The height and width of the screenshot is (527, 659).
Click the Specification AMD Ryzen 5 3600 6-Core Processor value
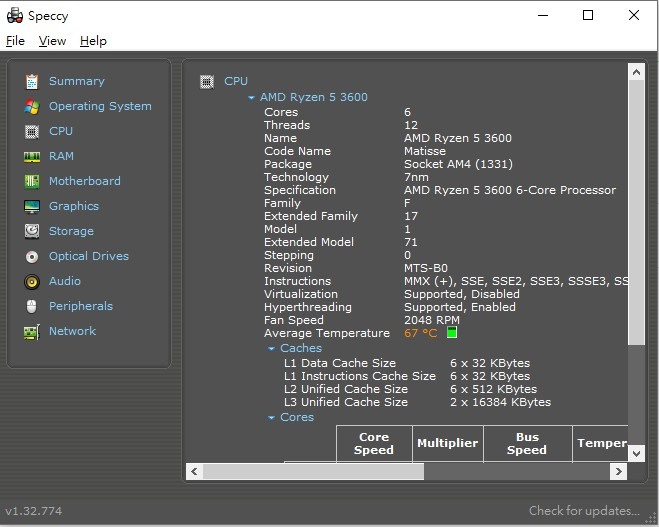(x=510, y=190)
